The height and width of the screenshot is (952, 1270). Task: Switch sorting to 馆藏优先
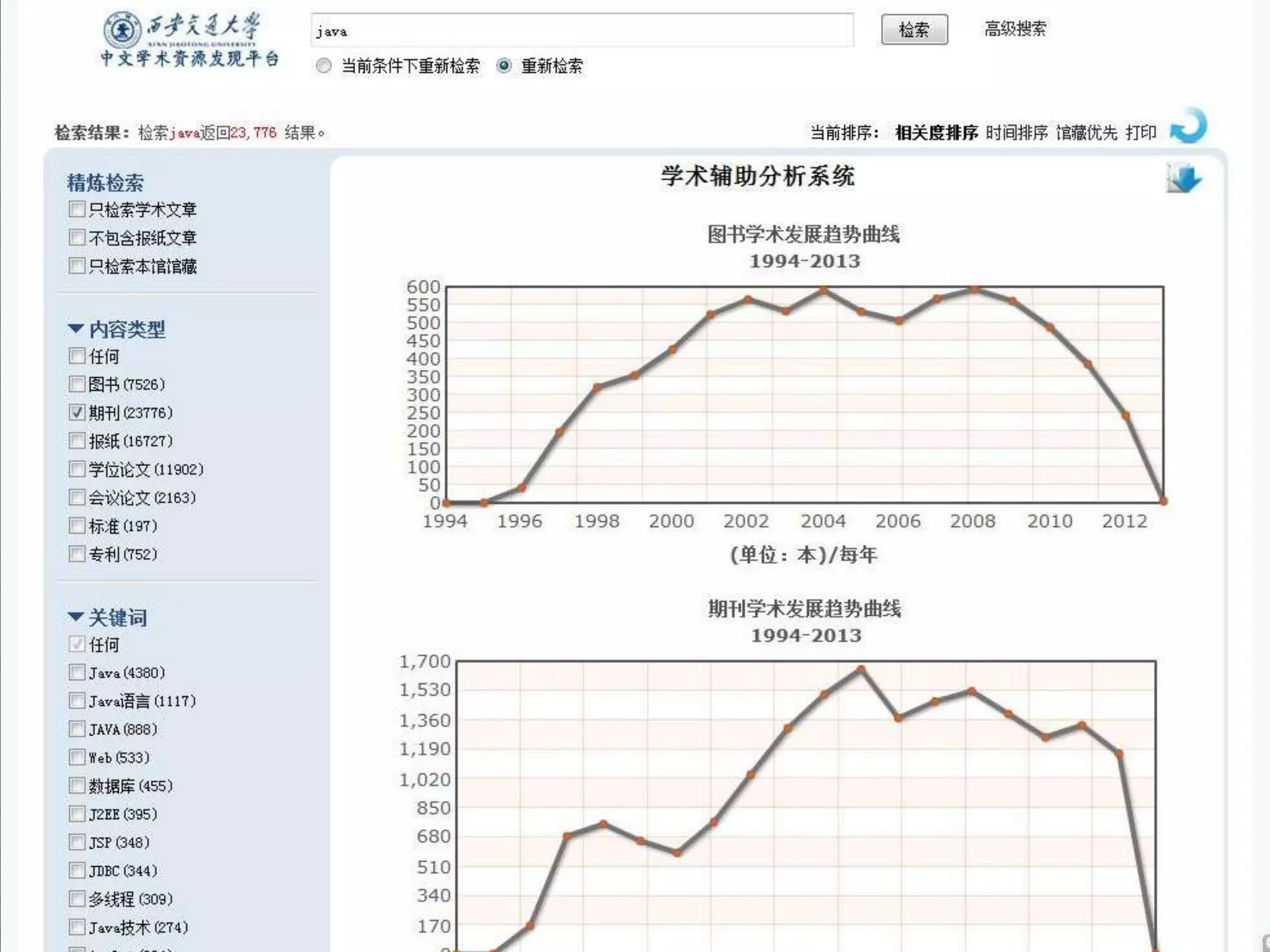(1086, 133)
